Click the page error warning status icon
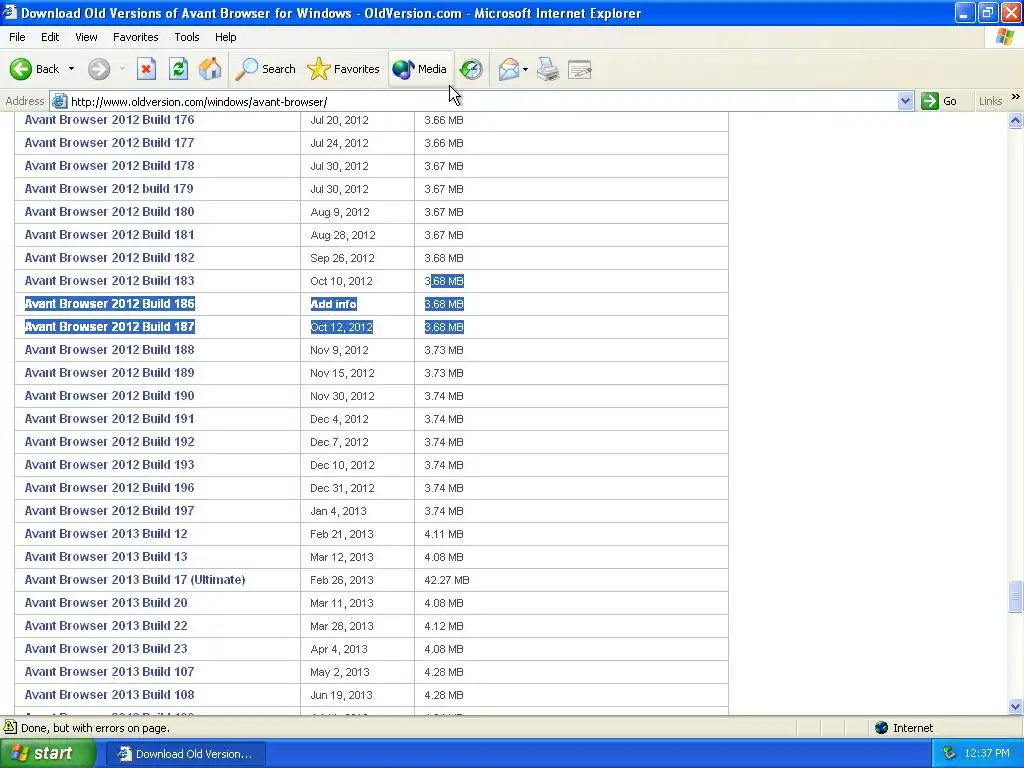 coord(10,727)
